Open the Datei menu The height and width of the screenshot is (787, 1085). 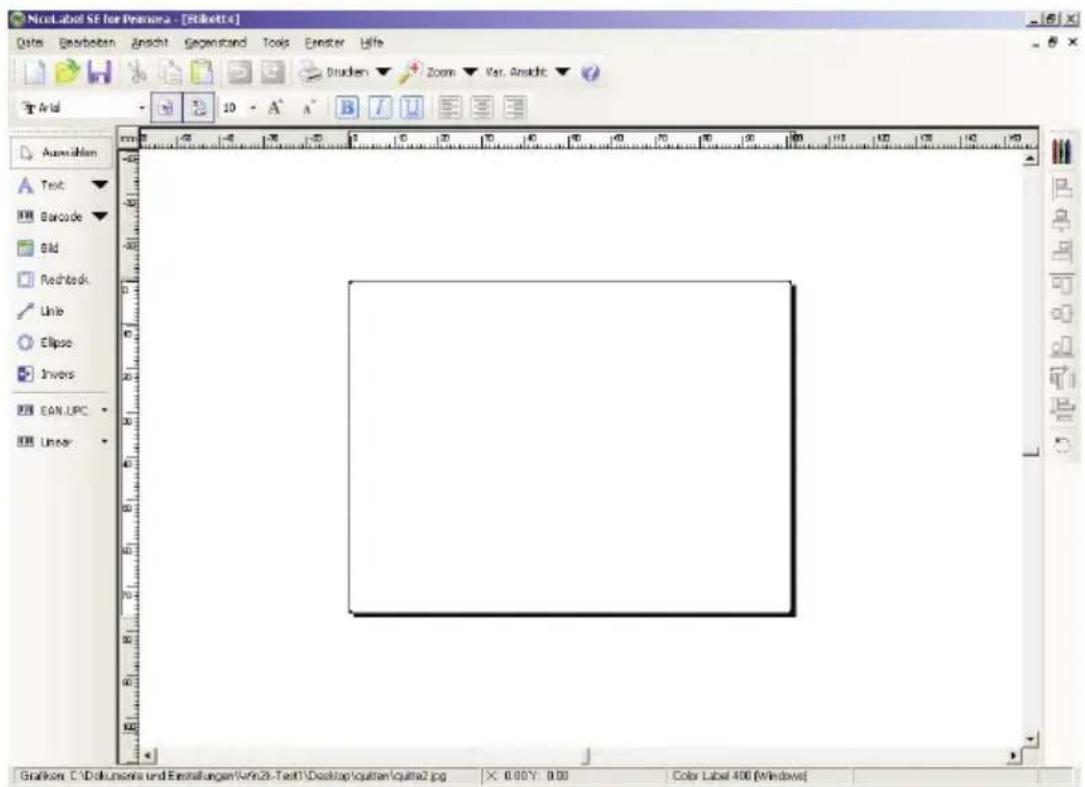click(x=30, y=43)
